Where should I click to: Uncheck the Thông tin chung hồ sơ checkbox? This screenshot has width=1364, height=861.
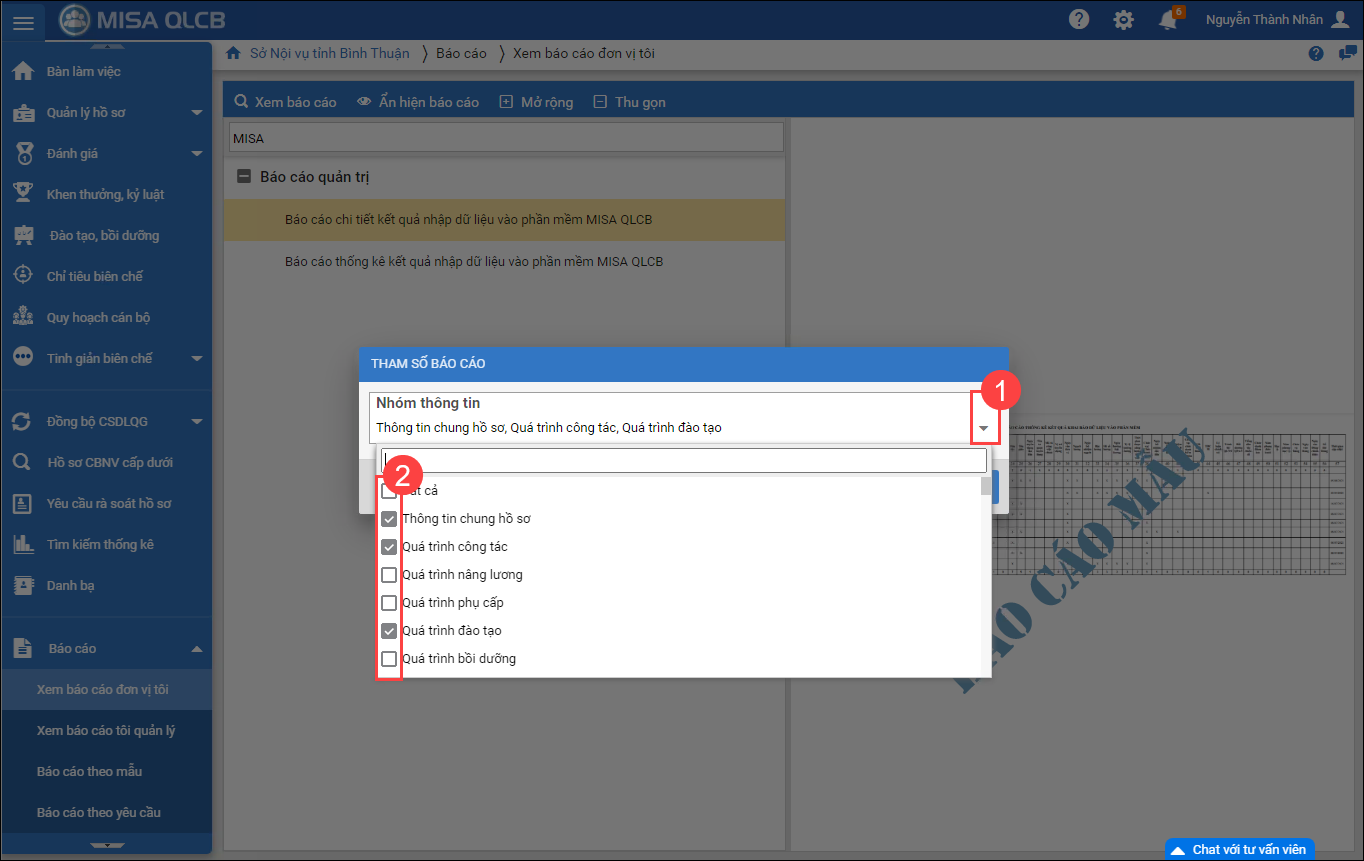pyautogui.click(x=389, y=519)
